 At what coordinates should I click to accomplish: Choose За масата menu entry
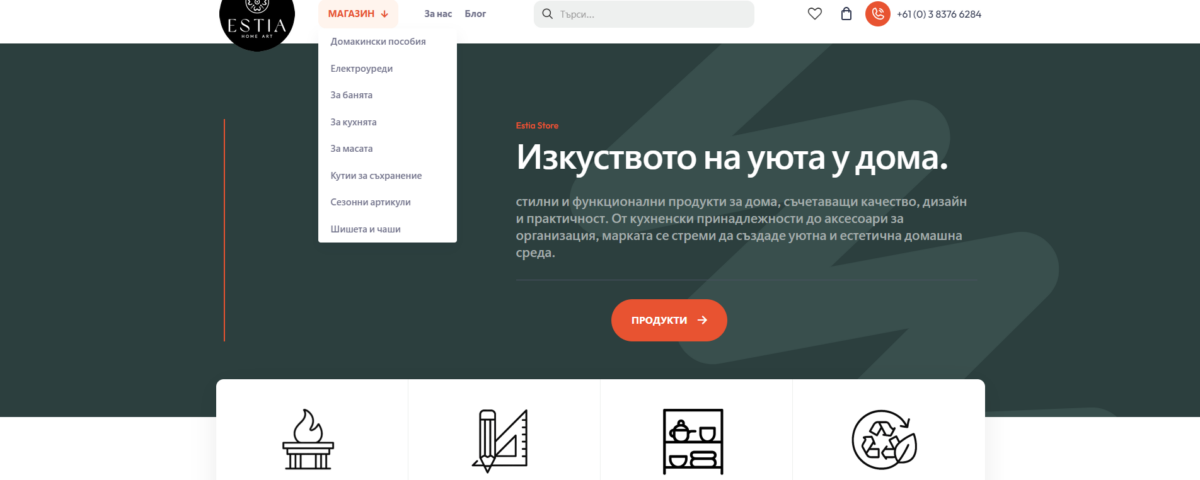tap(351, 149)
